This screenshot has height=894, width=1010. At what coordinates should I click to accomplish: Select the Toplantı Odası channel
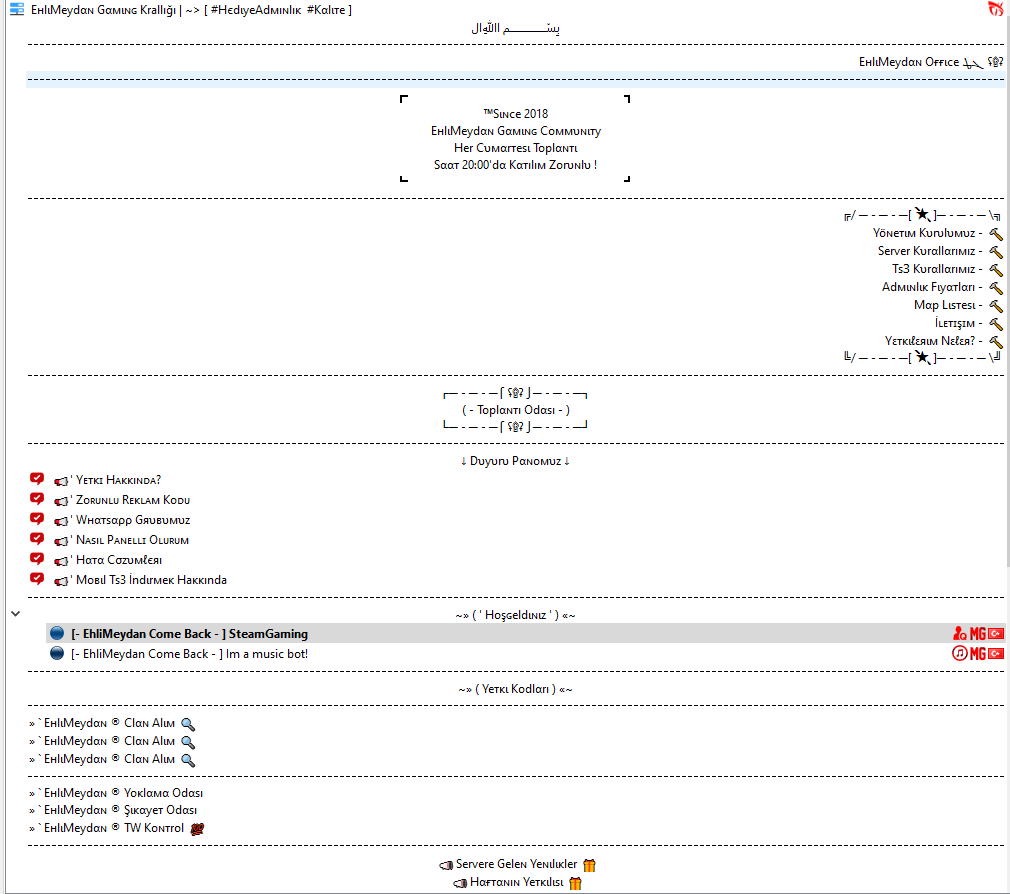pyautogui.click(x=516, y=410)
